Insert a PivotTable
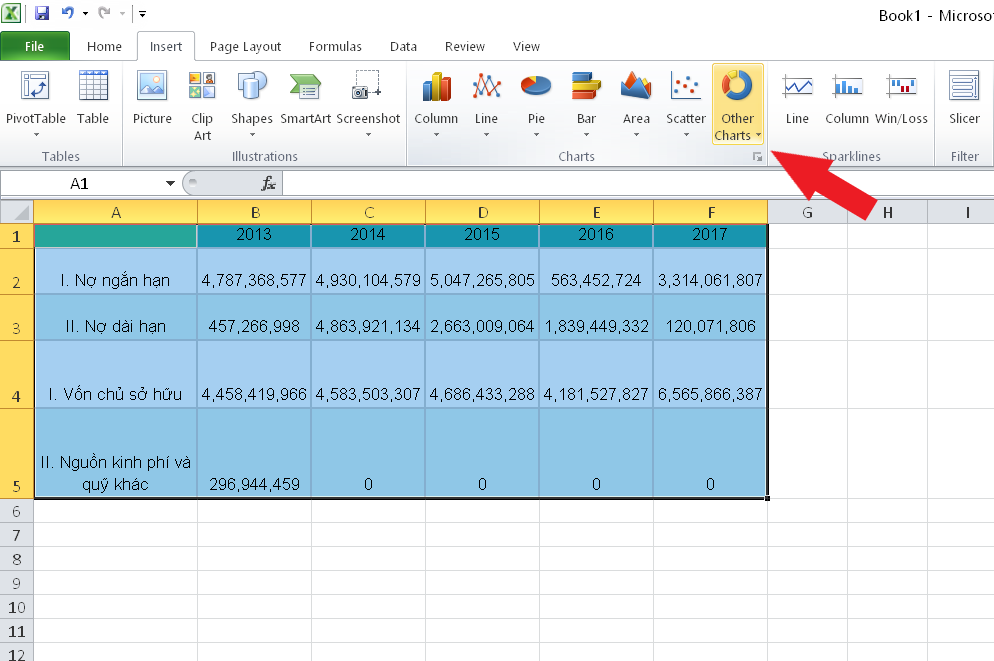Screen dimensions: 994x661 click(36, 97)
